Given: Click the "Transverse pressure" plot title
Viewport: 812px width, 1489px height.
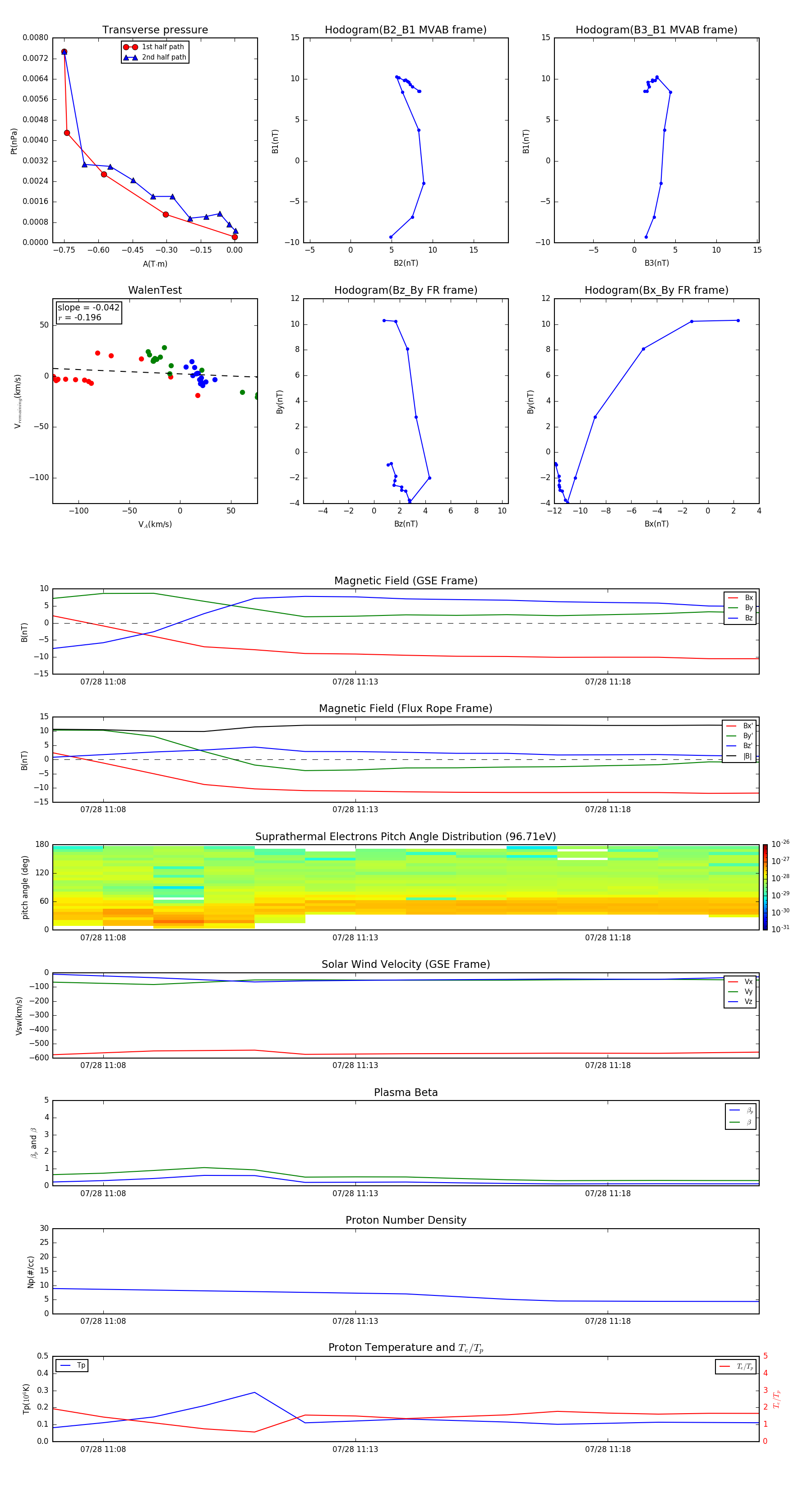Looking at the screenshot, I should tap(155, 30).
